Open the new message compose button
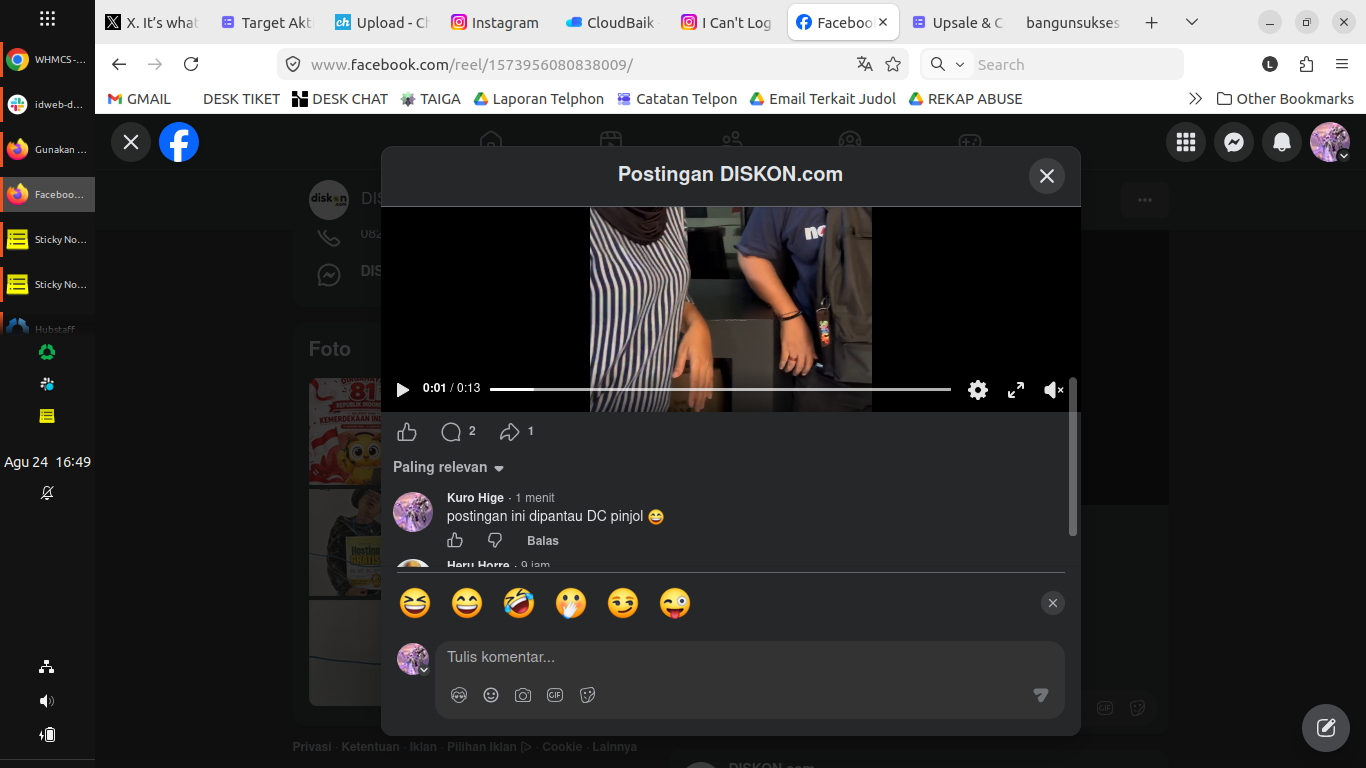 (1326, 728)
